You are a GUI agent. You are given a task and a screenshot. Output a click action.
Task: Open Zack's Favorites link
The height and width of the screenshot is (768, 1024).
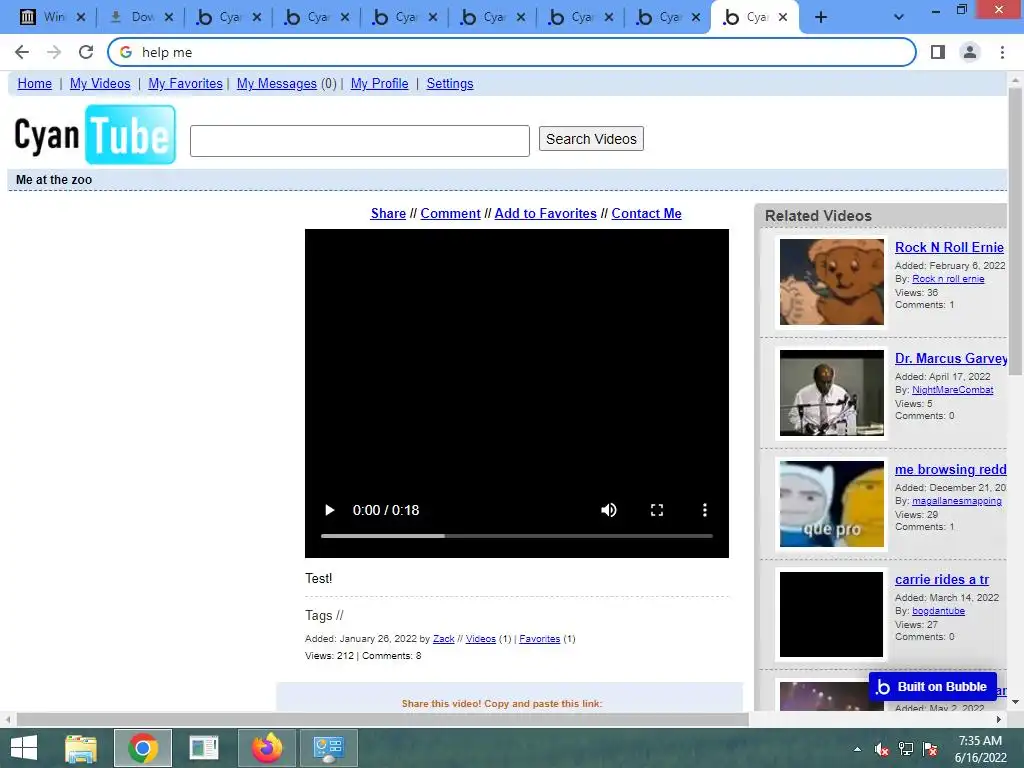coord(539,639)
